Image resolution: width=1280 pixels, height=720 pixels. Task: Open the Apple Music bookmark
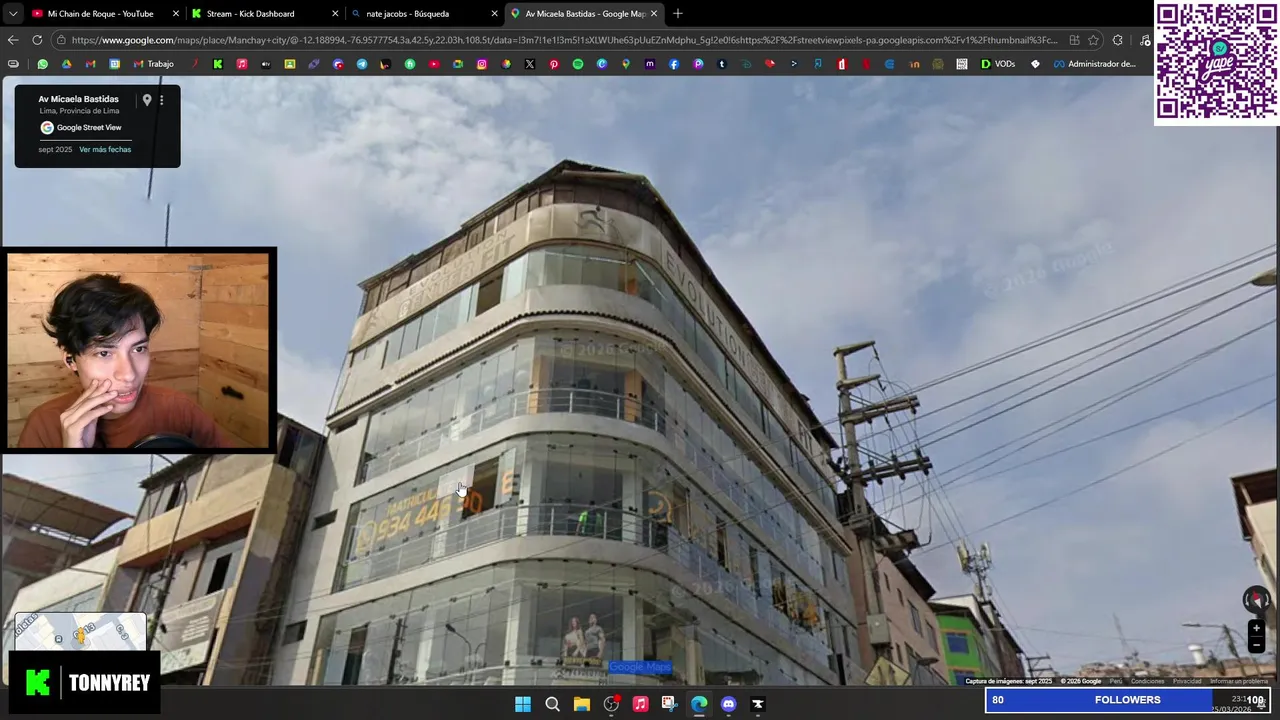(242, 64)
